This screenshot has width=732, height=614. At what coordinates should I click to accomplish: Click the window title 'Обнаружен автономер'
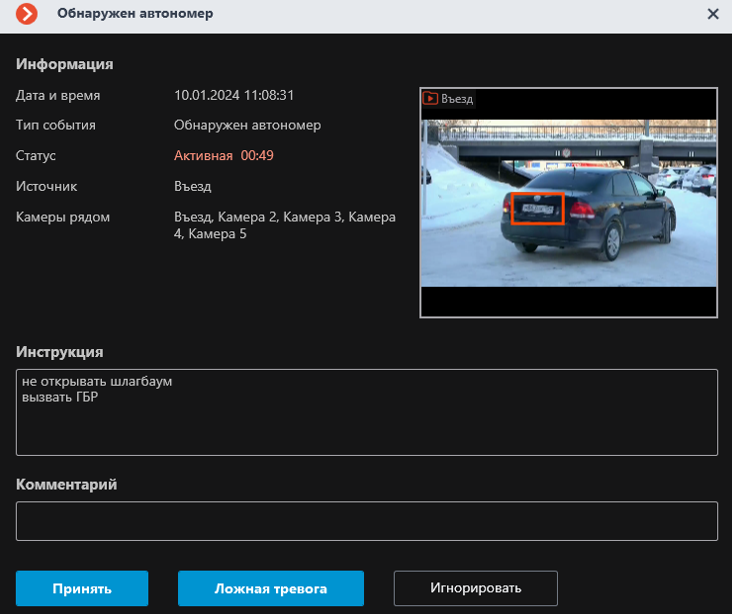135,14
